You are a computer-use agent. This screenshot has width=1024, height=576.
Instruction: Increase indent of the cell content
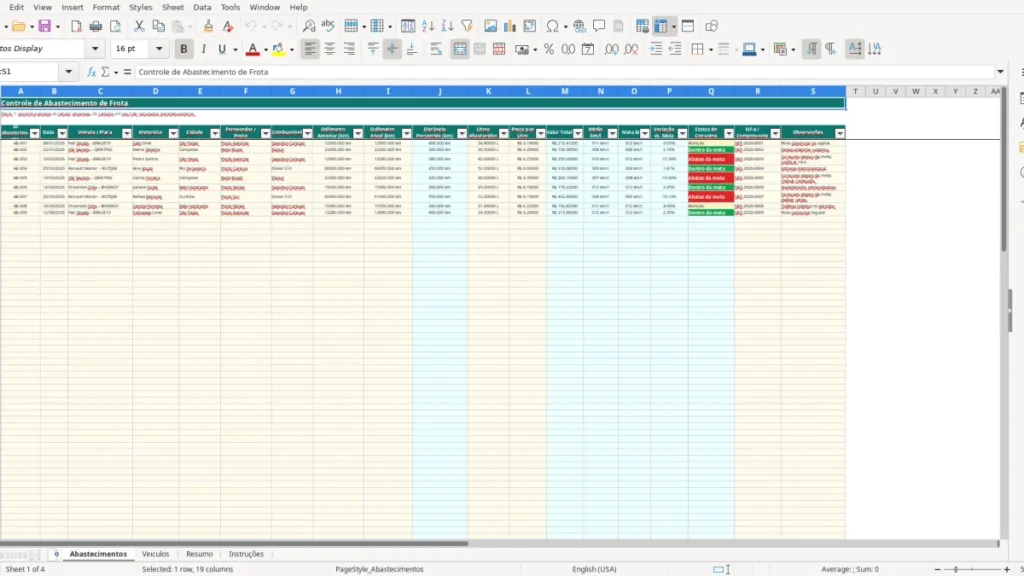point(656,49)
